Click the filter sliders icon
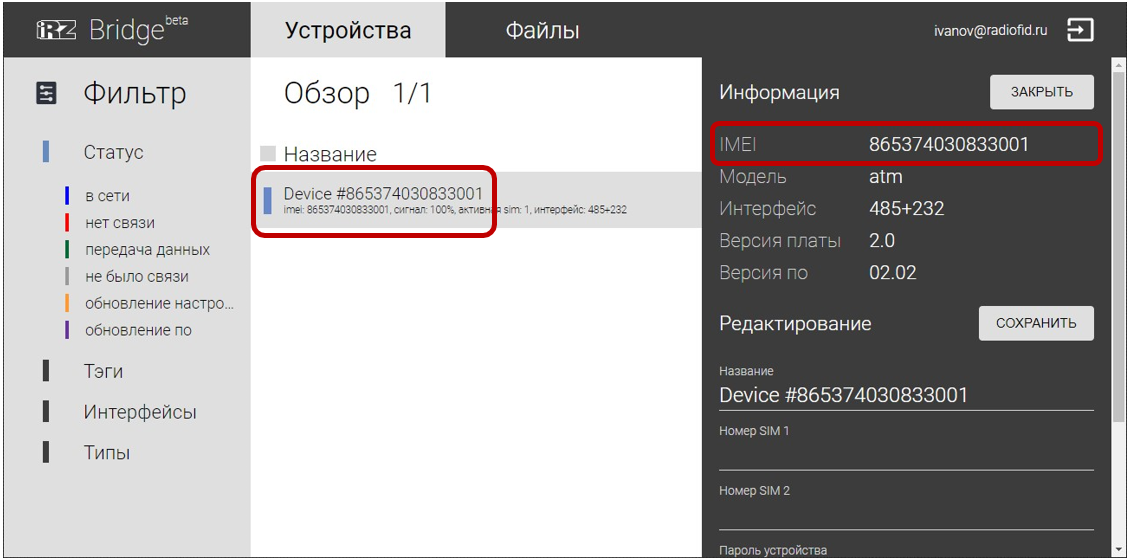1131x559 pixels. [46, 94]
